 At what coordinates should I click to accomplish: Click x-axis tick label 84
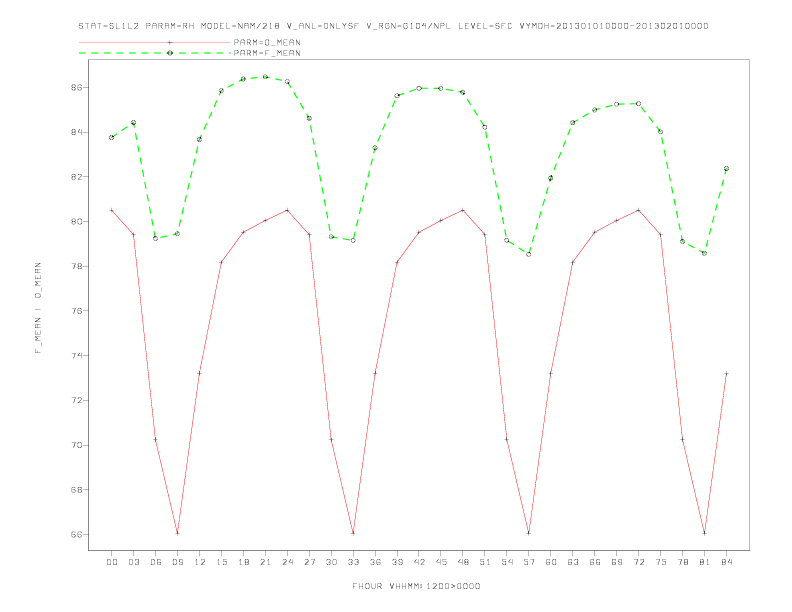click(726, 562)
